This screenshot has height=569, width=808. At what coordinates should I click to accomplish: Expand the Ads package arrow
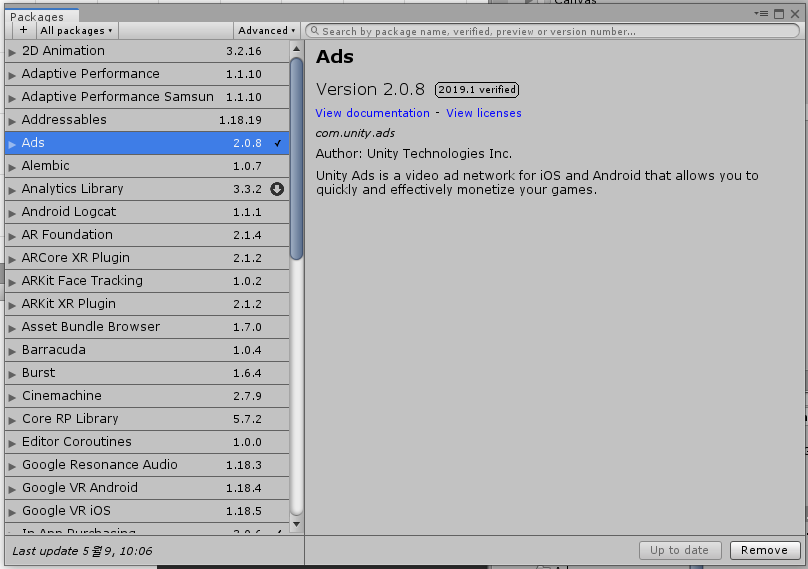[12, 144]
